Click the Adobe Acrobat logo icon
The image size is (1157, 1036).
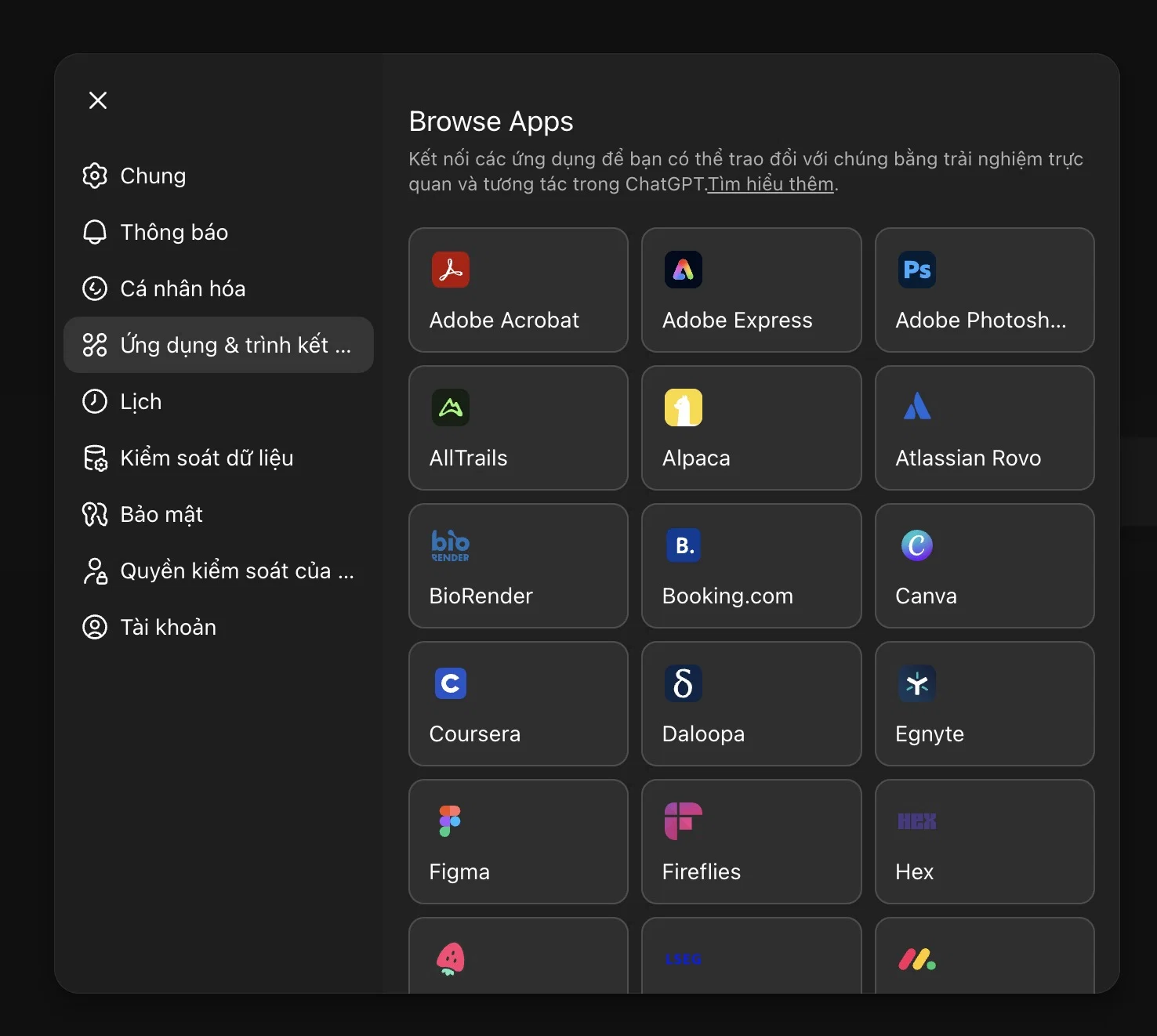click(451, 270)
